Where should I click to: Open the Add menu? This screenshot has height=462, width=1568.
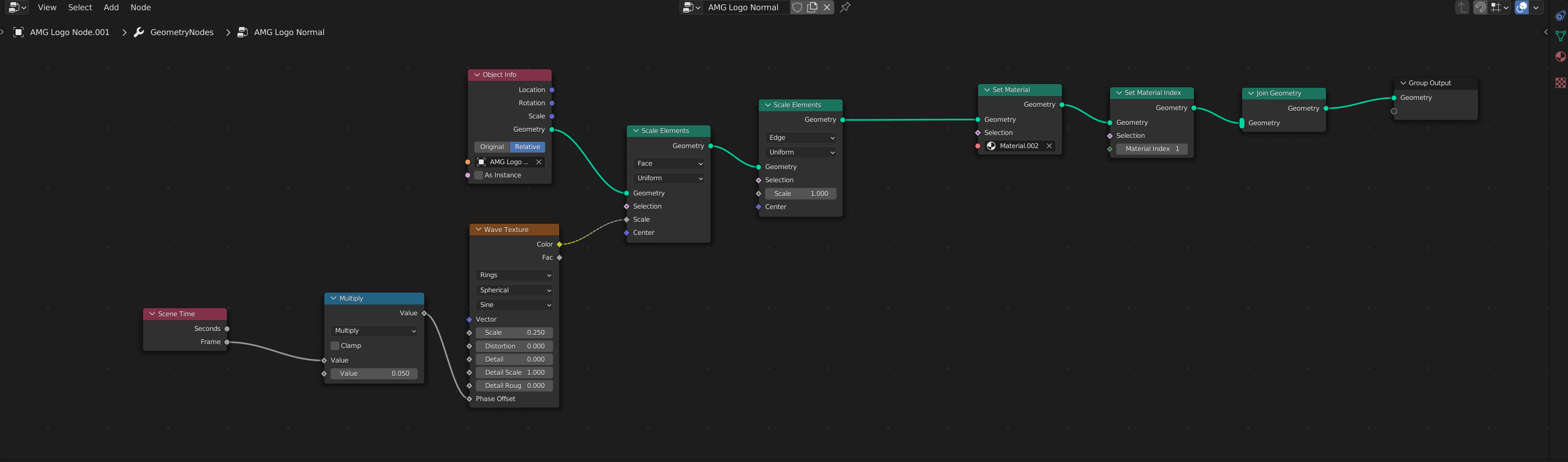[111, 7]
